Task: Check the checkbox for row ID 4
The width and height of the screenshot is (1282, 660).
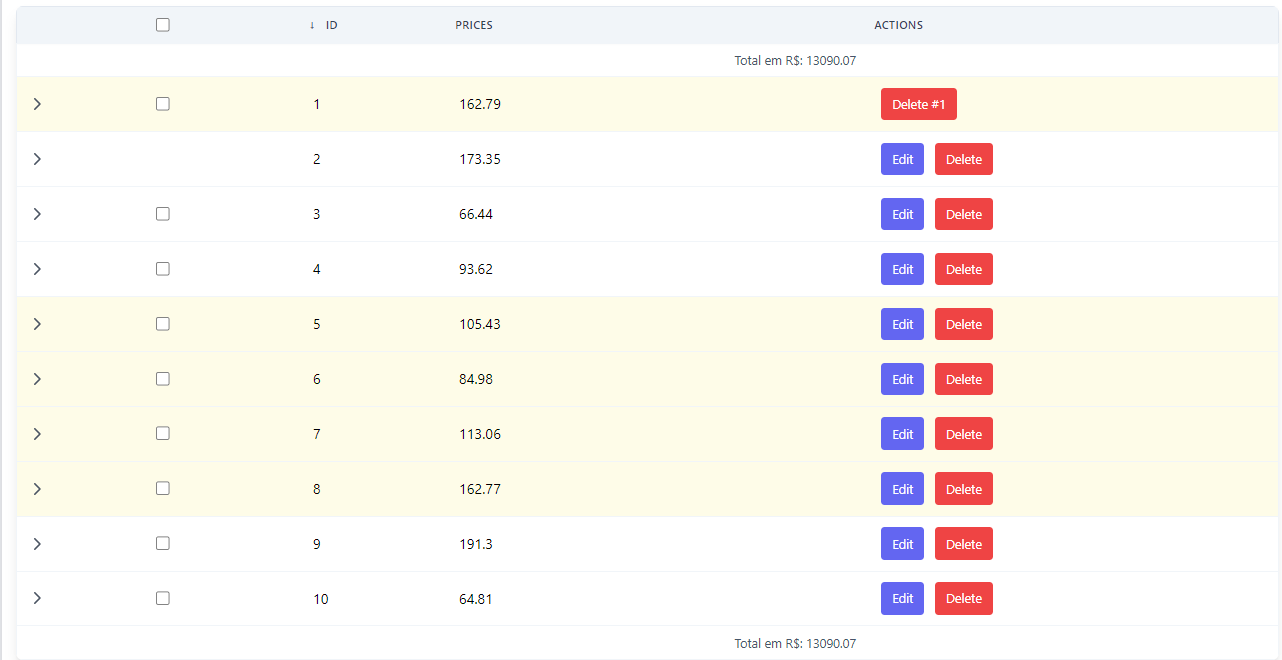Action: point(163,269)
